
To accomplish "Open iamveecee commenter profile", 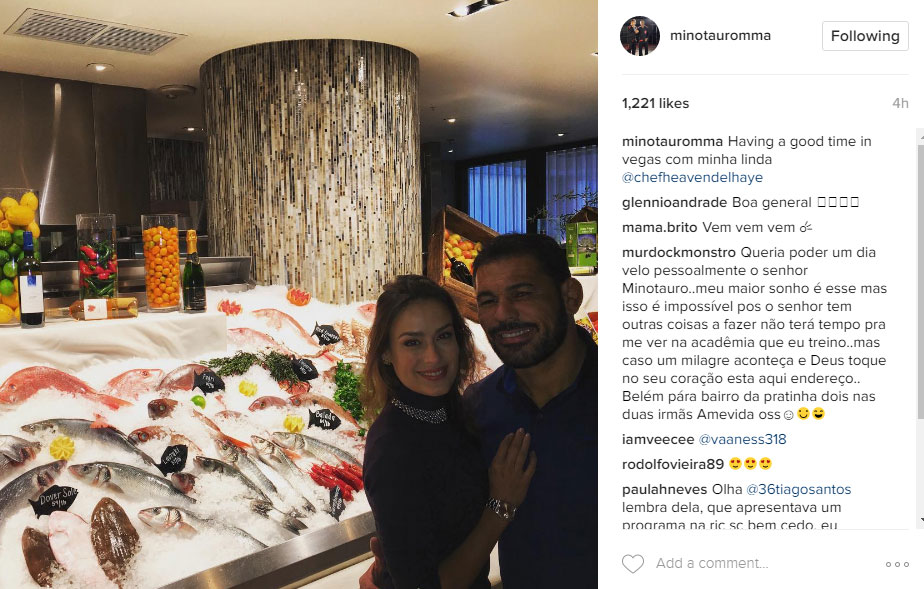I will (658, 439).
